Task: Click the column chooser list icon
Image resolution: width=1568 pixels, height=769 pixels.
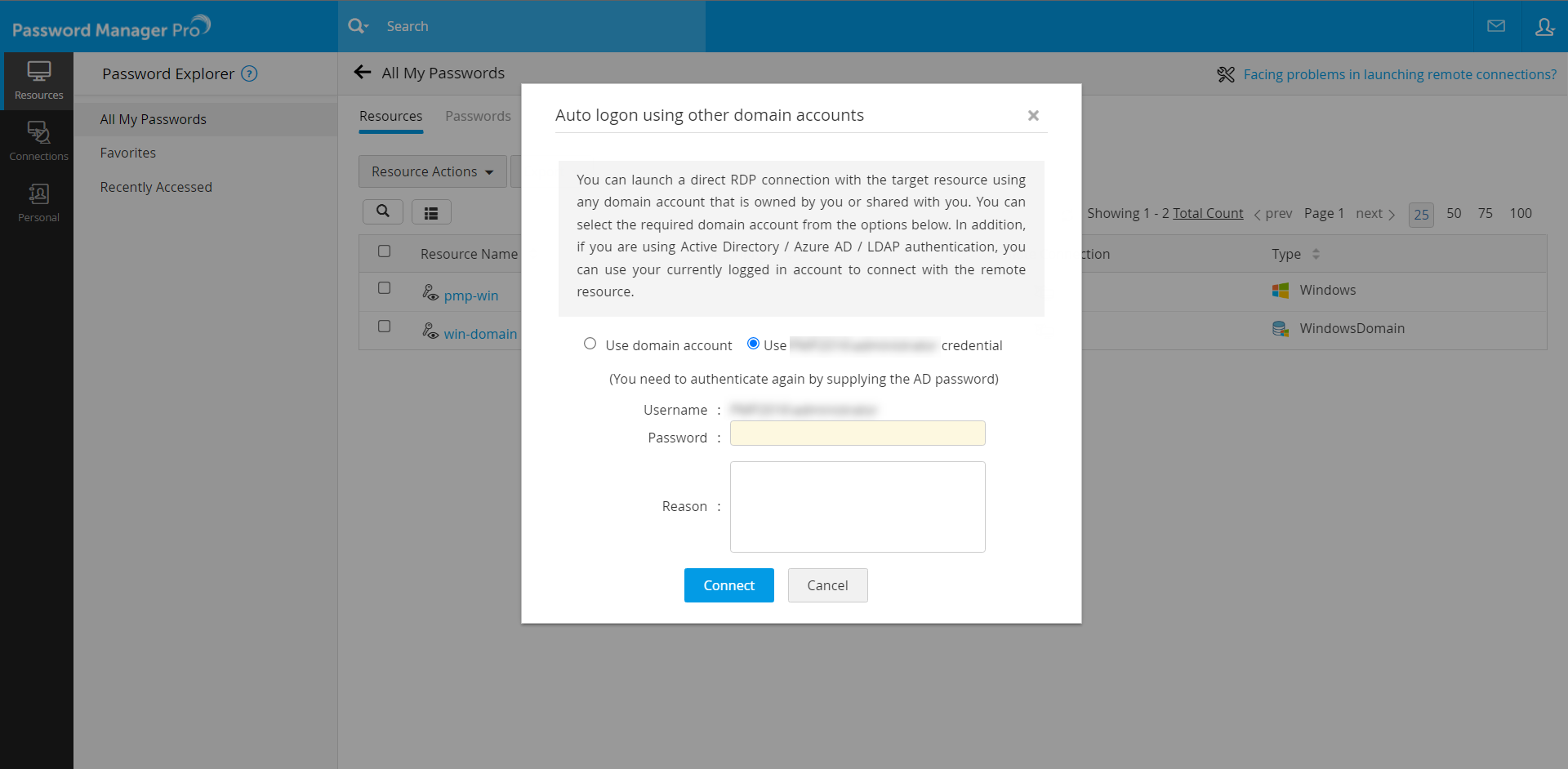Action: click(x=431, y=212)
